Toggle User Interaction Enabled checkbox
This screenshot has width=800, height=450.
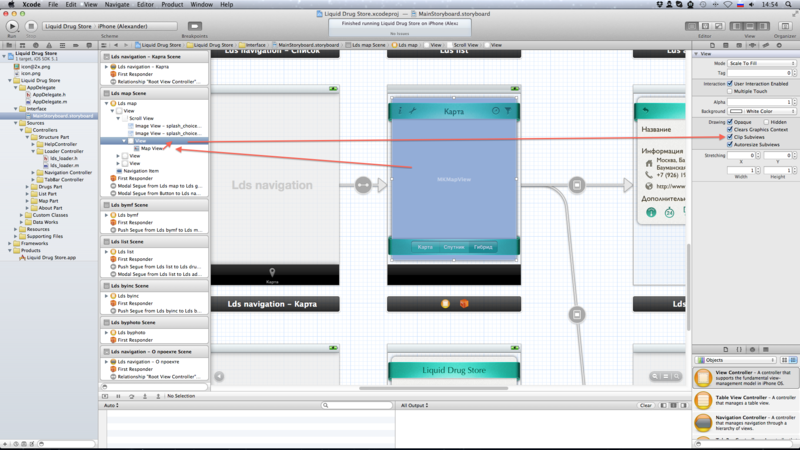[730, 84]
